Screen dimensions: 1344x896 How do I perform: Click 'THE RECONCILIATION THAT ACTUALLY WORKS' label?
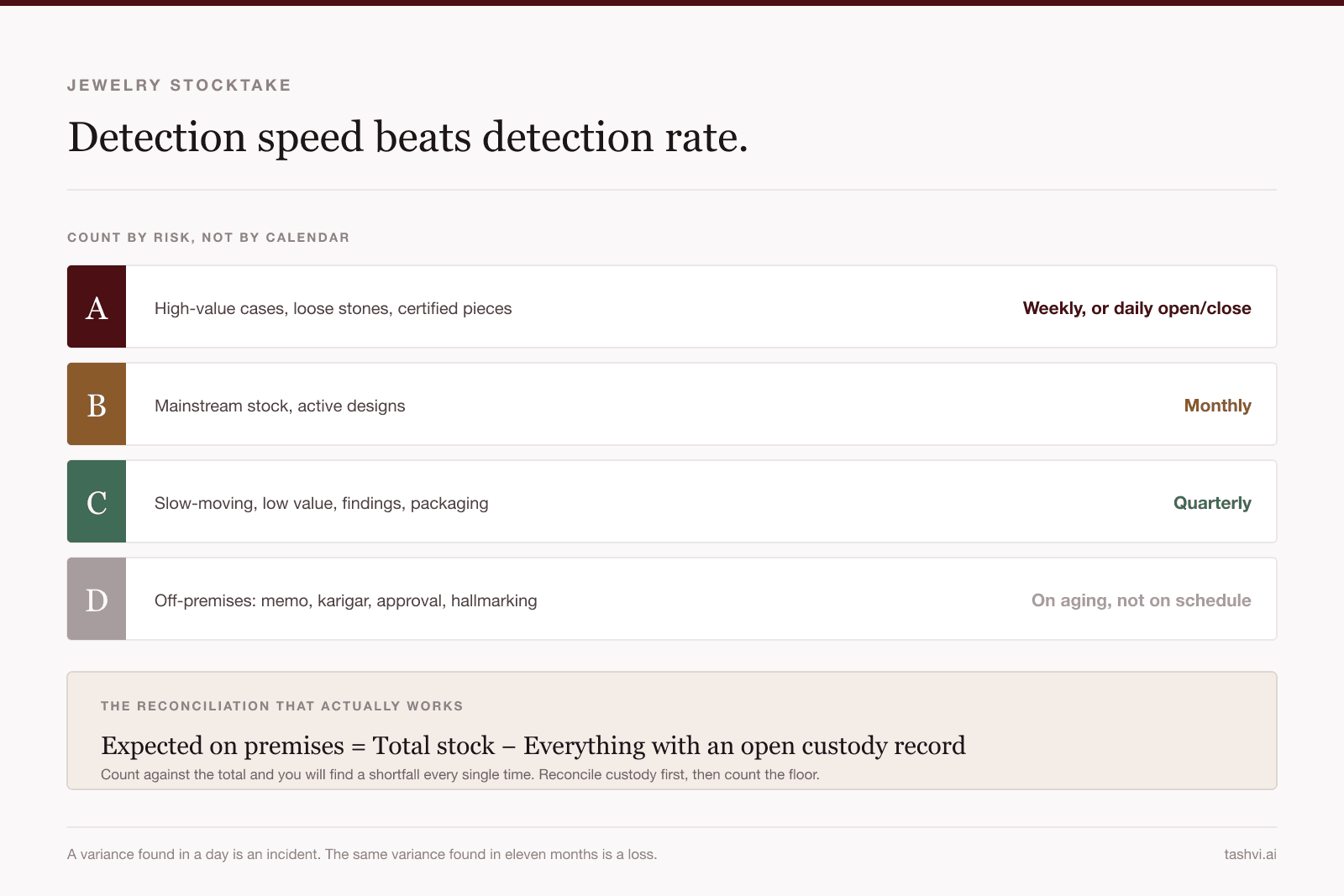coord(281,706)
